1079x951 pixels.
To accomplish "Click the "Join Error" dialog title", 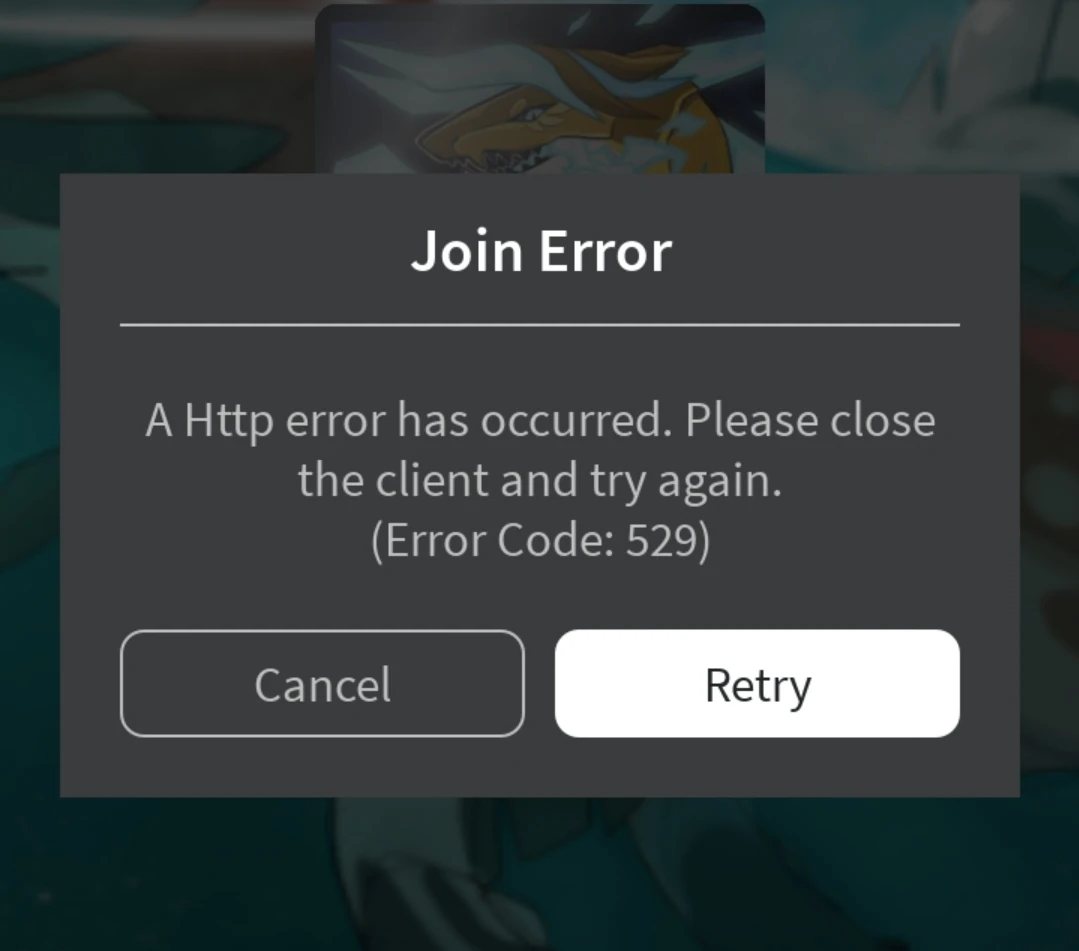I will click(541, 251).
